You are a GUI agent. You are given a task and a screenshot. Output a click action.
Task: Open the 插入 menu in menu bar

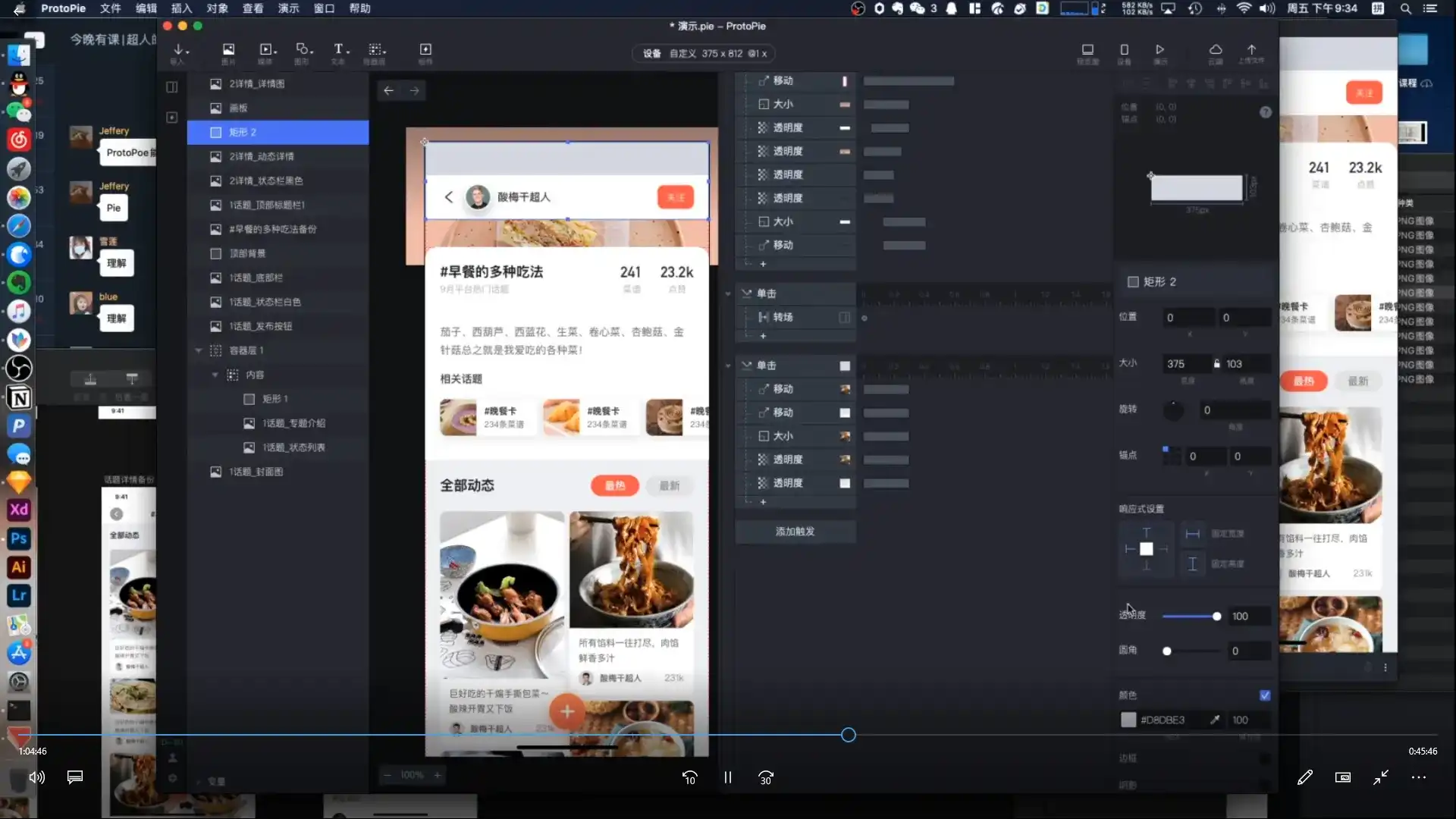point(181,8)
